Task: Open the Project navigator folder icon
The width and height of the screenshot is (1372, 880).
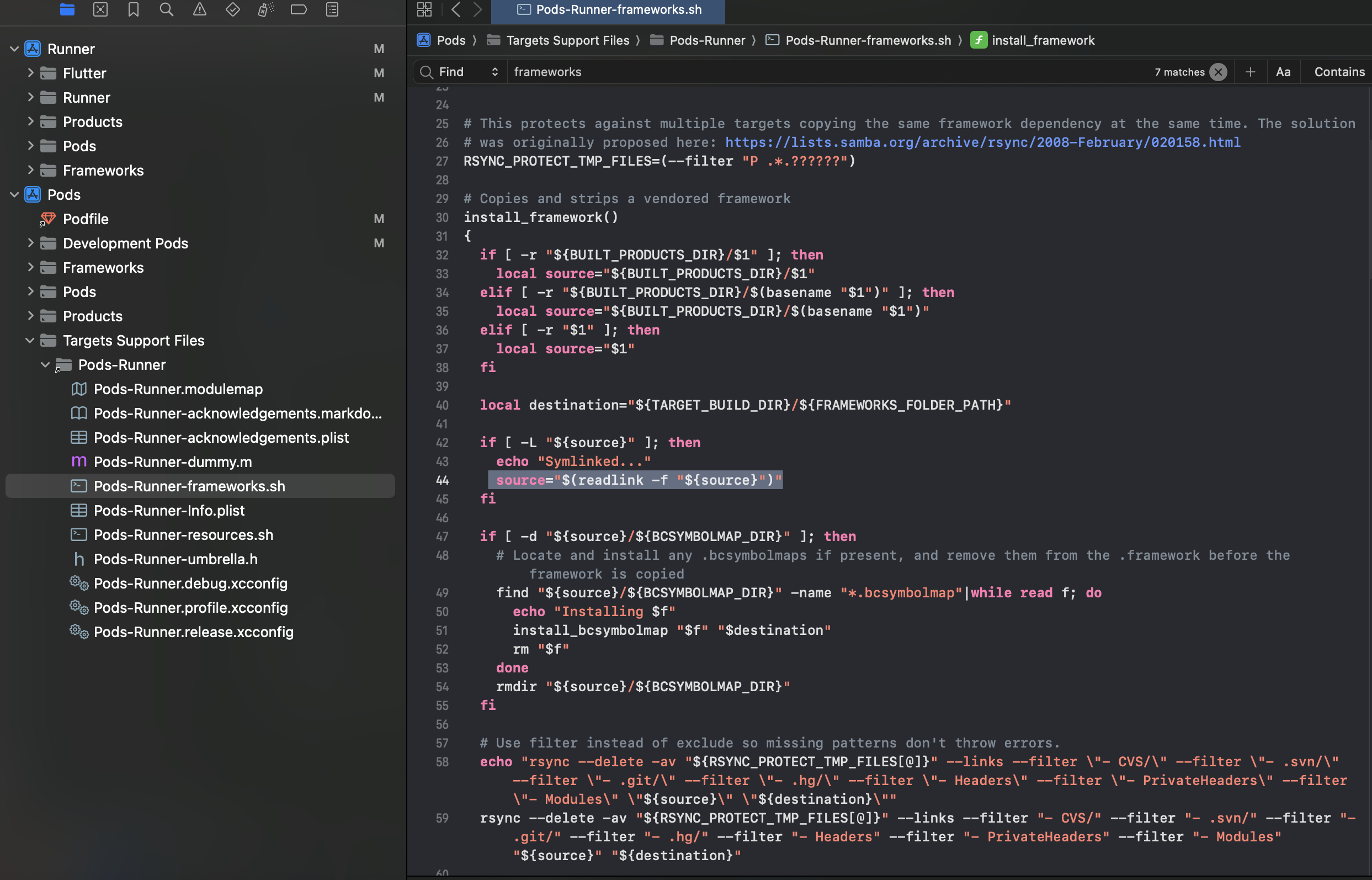Action: (x=67, y=9)
